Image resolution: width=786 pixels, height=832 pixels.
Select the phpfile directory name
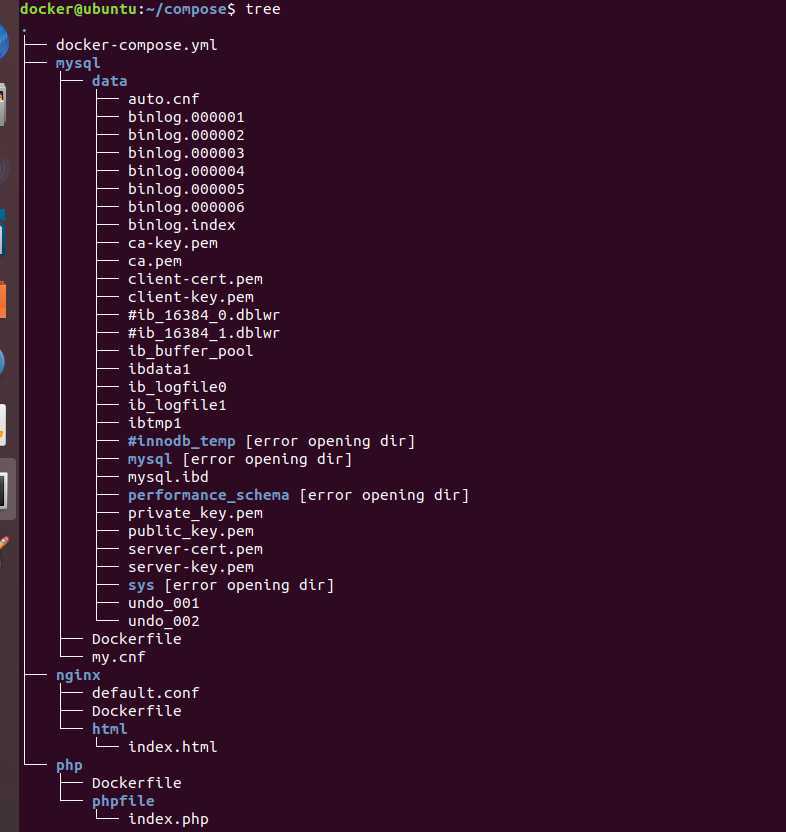[123, 802]
